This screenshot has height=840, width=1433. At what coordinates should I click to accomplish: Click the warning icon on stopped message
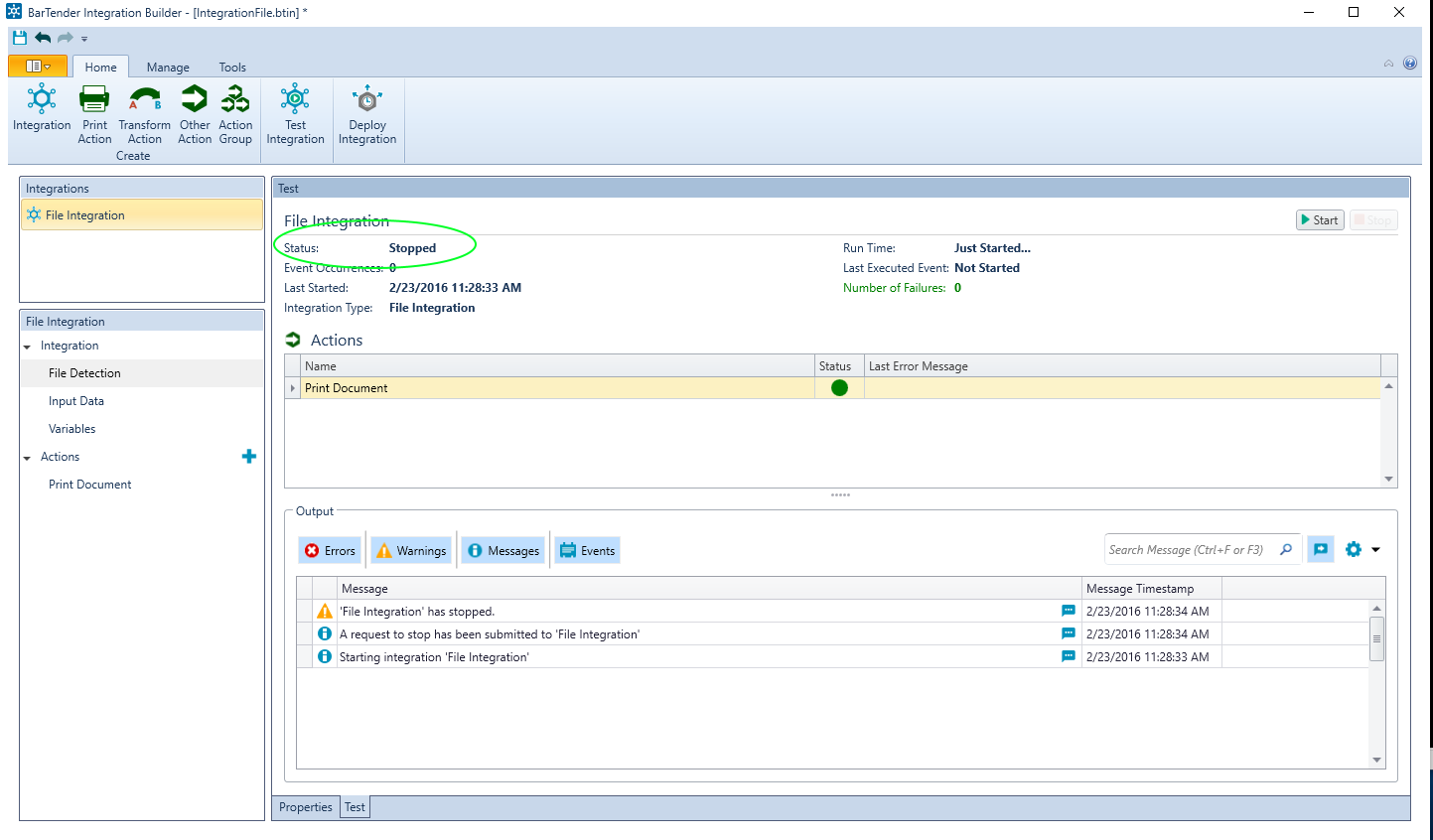point(325,611)
